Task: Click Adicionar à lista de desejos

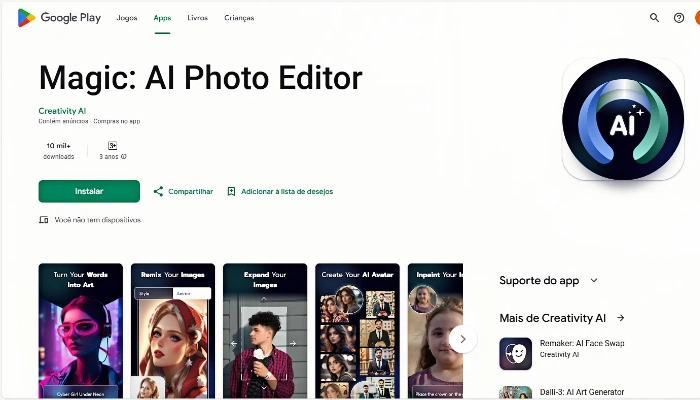Action: pyautogui.click(x=287, y=192)
